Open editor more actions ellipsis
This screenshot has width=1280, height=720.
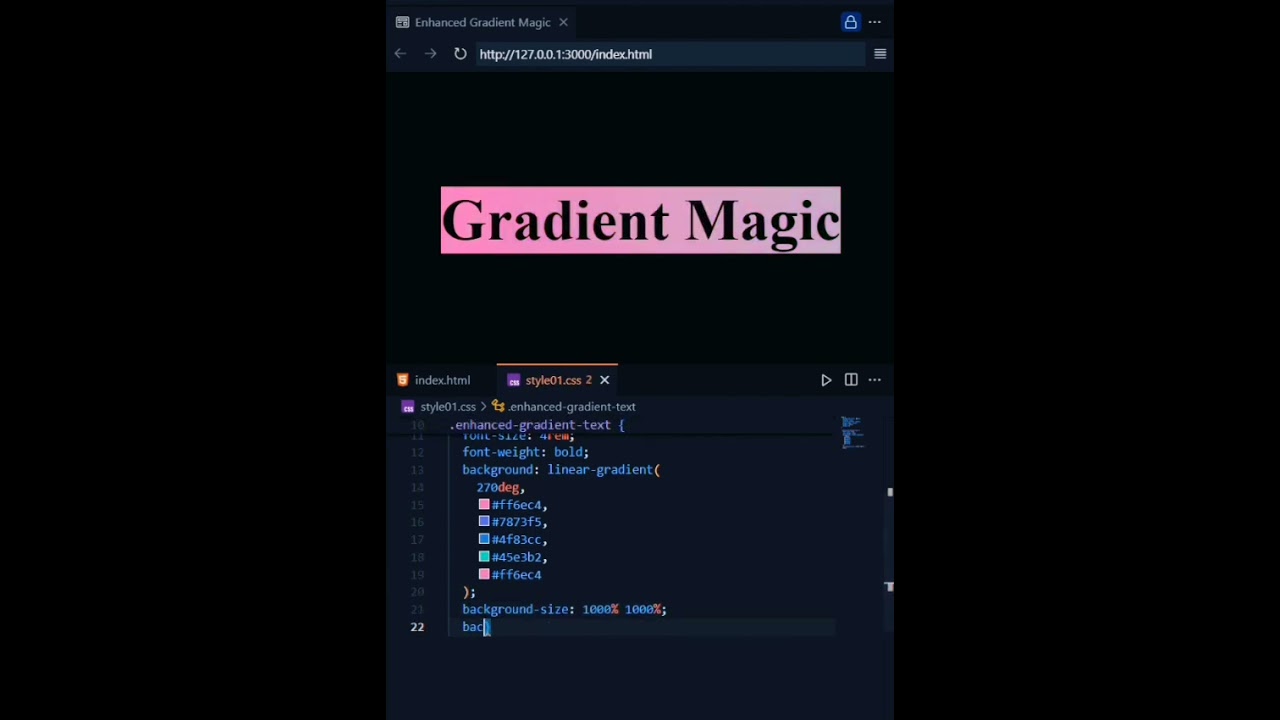875,380
